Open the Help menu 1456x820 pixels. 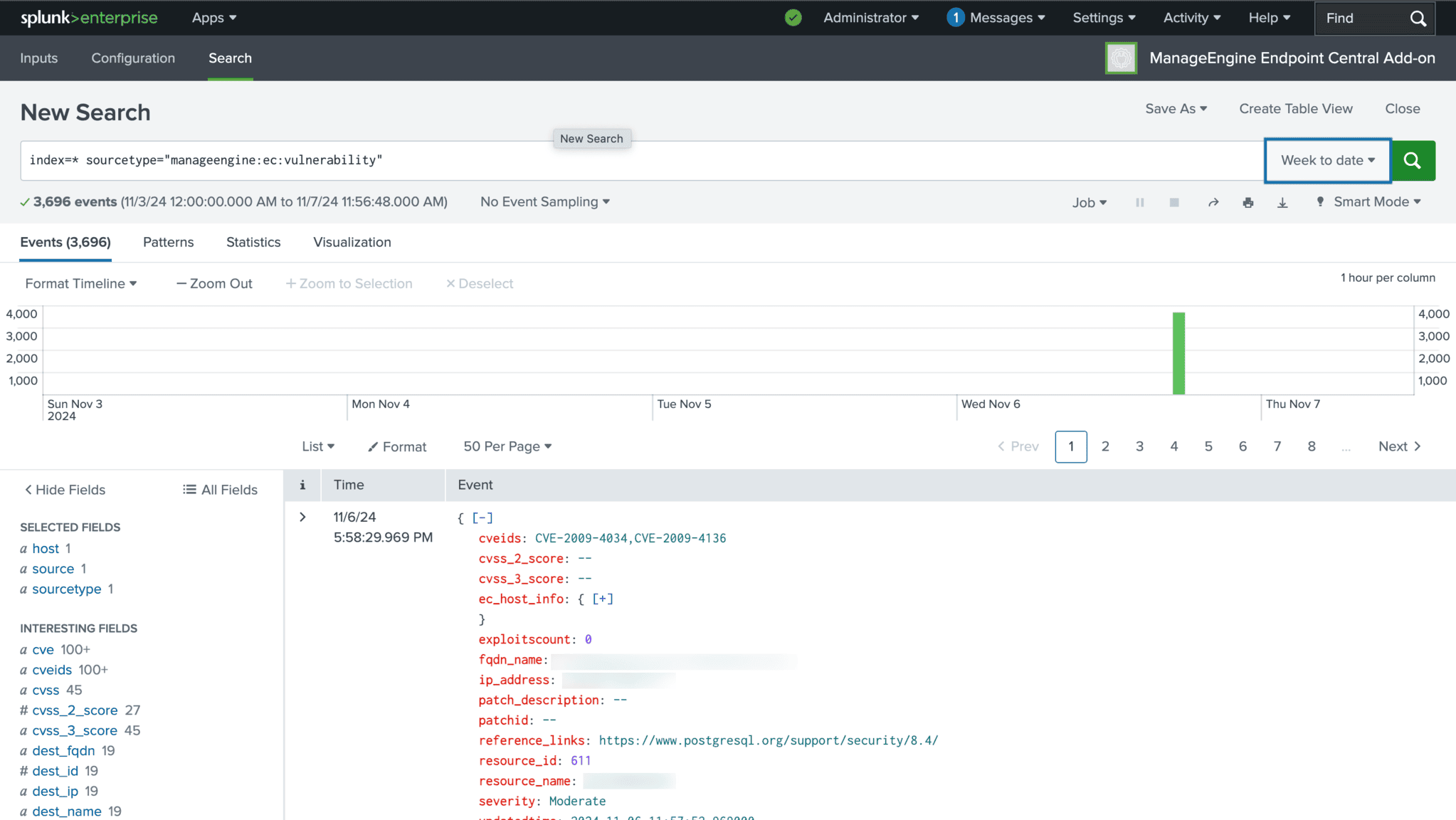(1269, 18)
